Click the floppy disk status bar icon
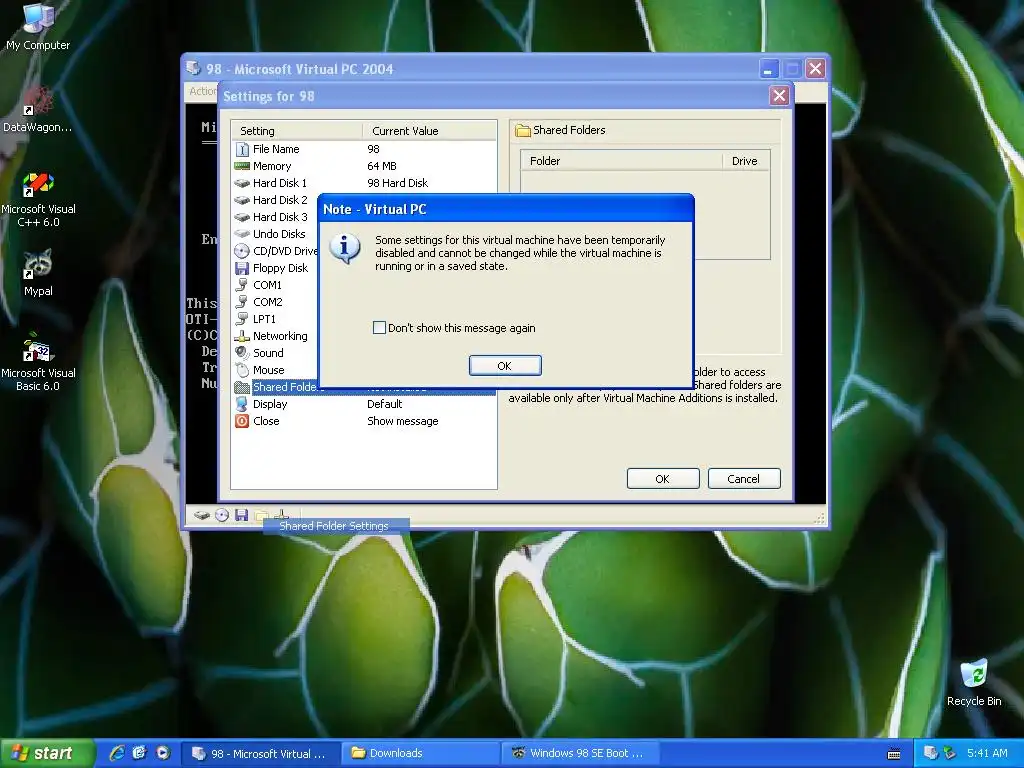The height and width of the screenshot is (768, 1024). pyautogui.click(x=242, y=515)
